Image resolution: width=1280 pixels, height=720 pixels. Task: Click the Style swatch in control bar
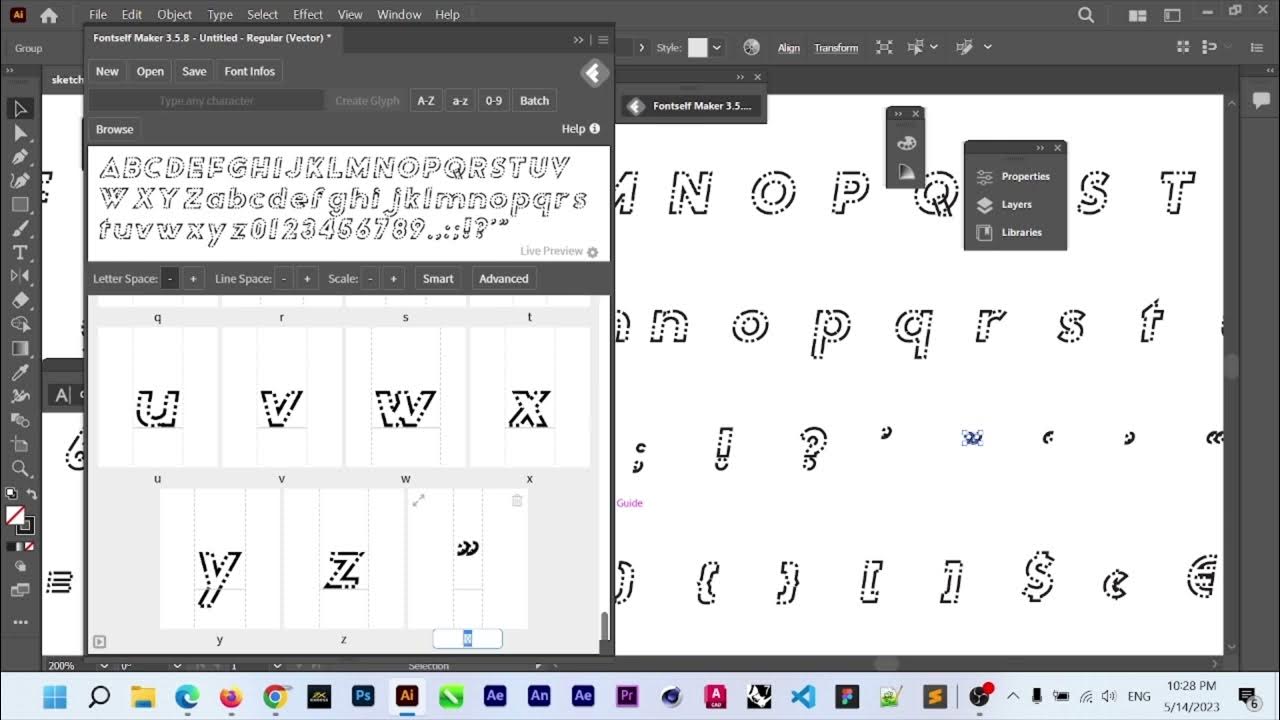tap(697, 47)
